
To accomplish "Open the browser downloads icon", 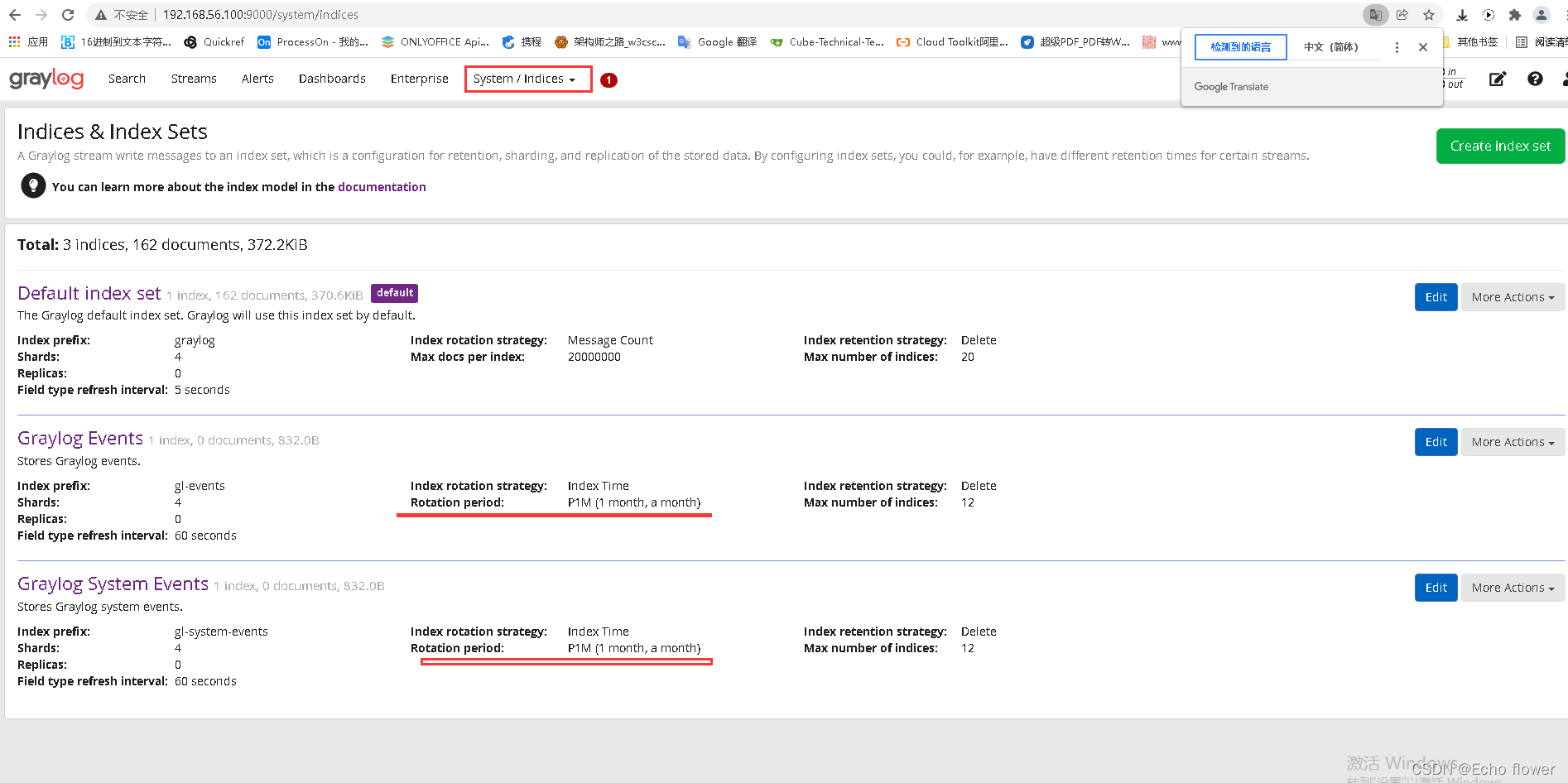I will point(1462,15).
